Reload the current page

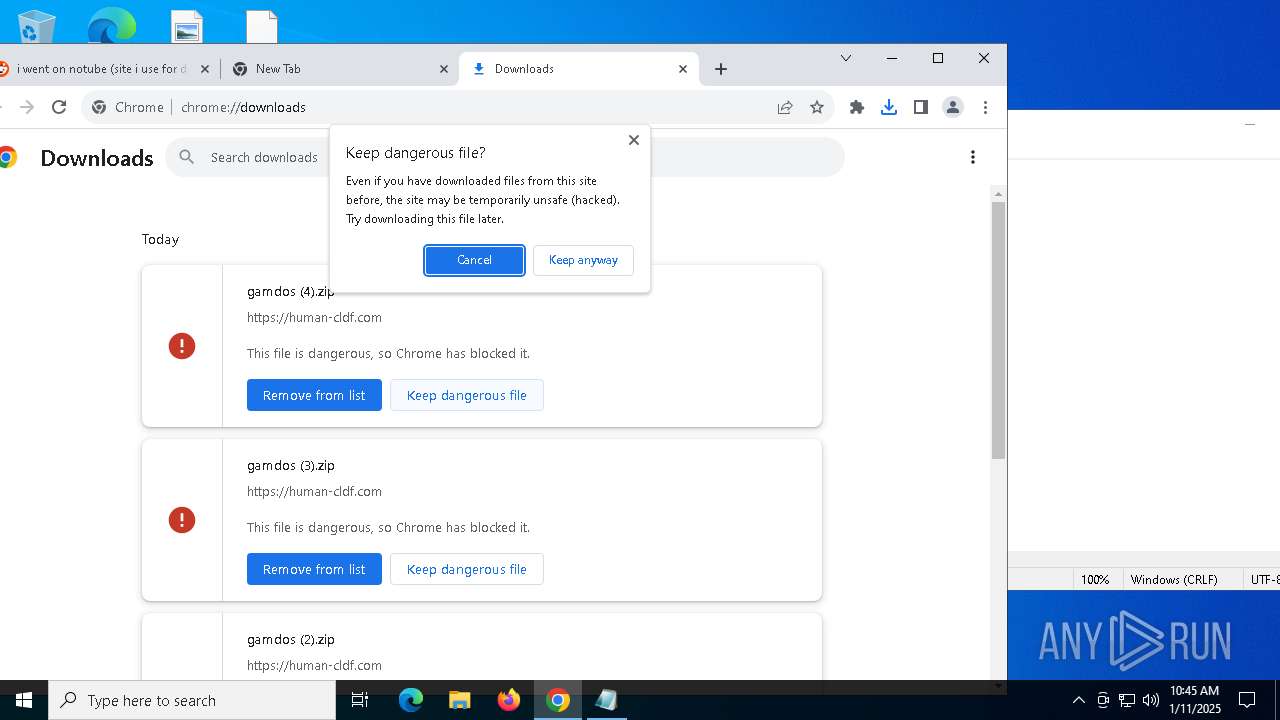[59, 107]
